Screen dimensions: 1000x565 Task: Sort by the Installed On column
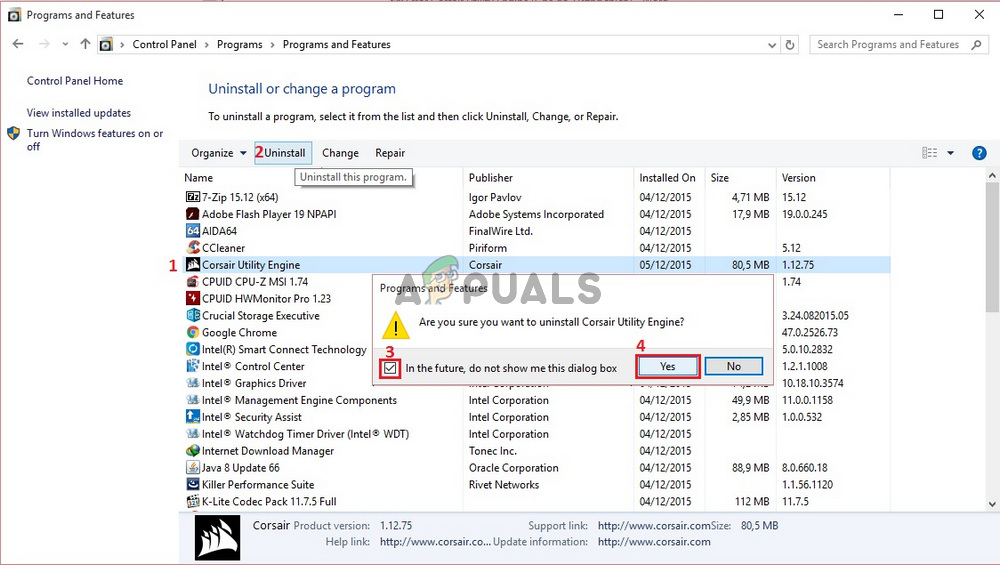[667, 178]
